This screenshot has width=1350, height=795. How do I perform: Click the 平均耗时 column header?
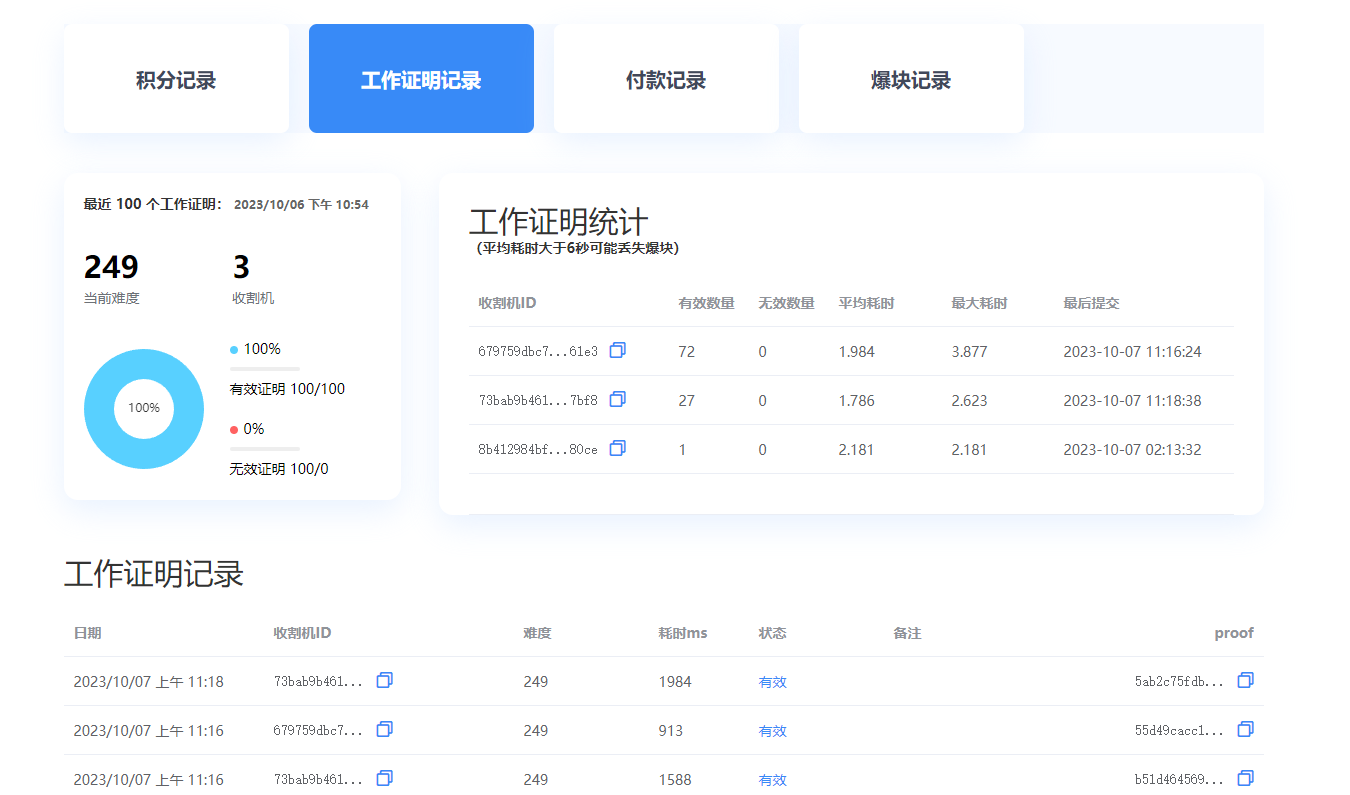[866, 303]
